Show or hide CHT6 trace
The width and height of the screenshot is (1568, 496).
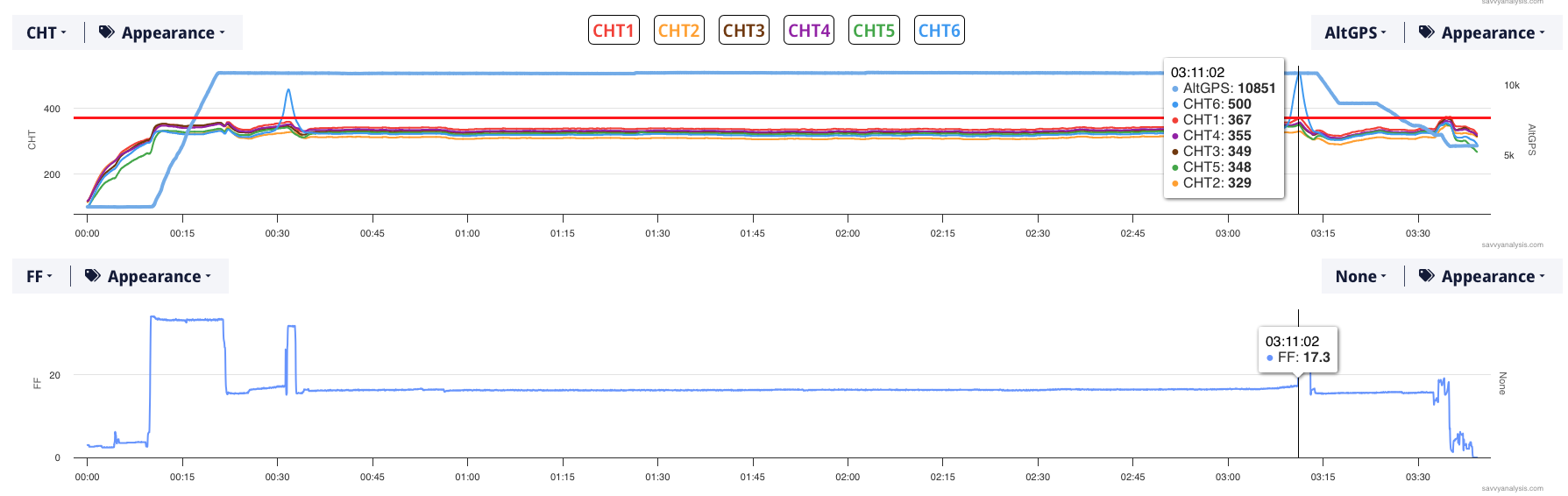click(939, 31)
